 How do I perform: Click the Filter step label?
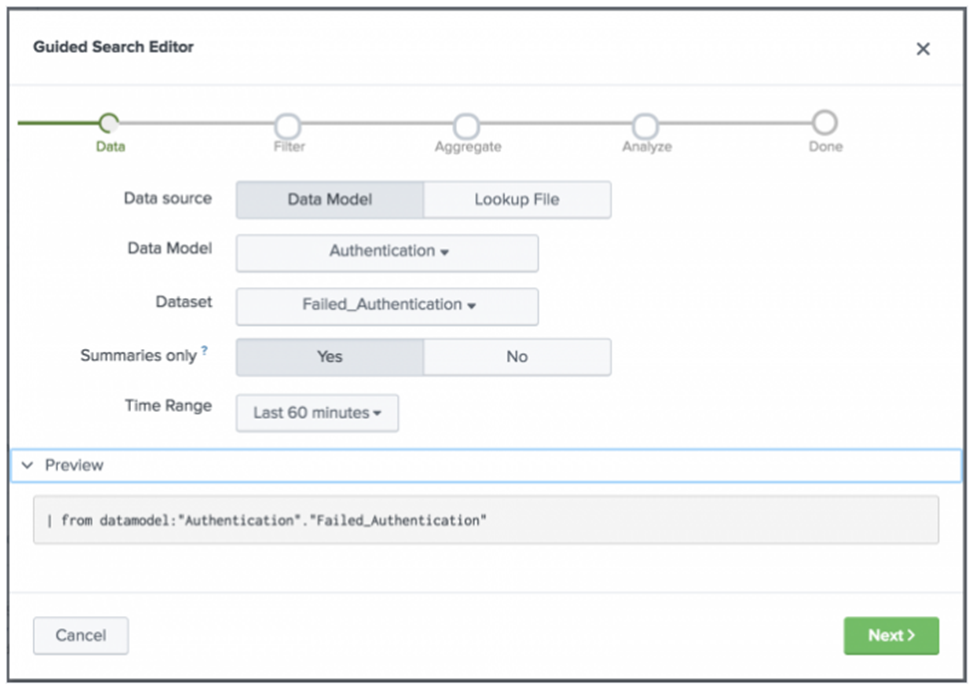(x=289, y=147)
